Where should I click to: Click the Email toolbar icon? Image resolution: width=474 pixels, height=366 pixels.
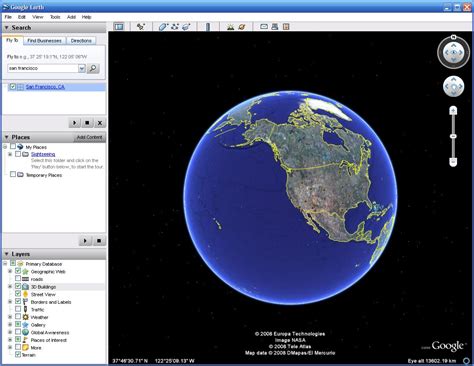(264, 27)
